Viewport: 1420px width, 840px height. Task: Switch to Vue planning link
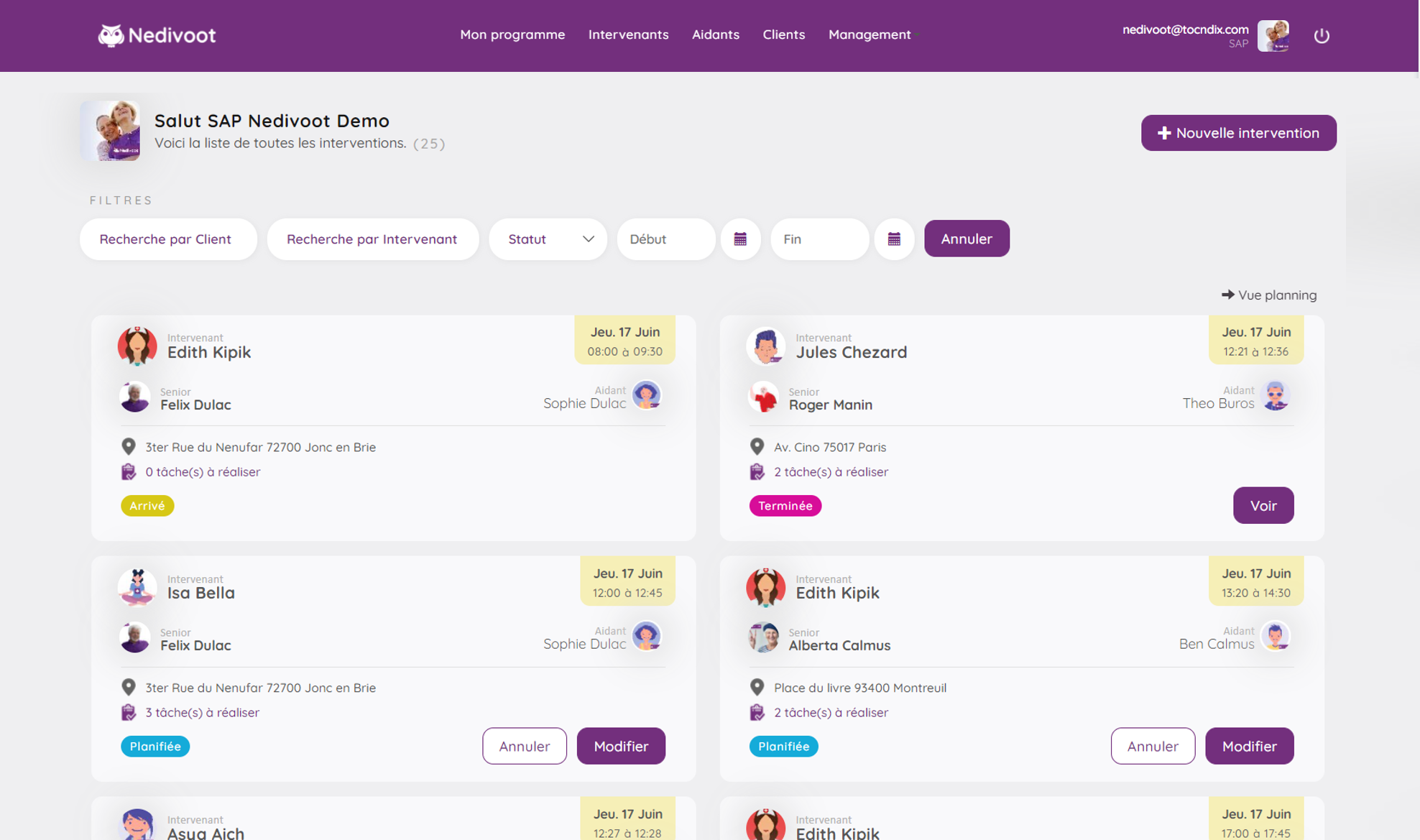pyautogui.click(x=1269, y=295)
